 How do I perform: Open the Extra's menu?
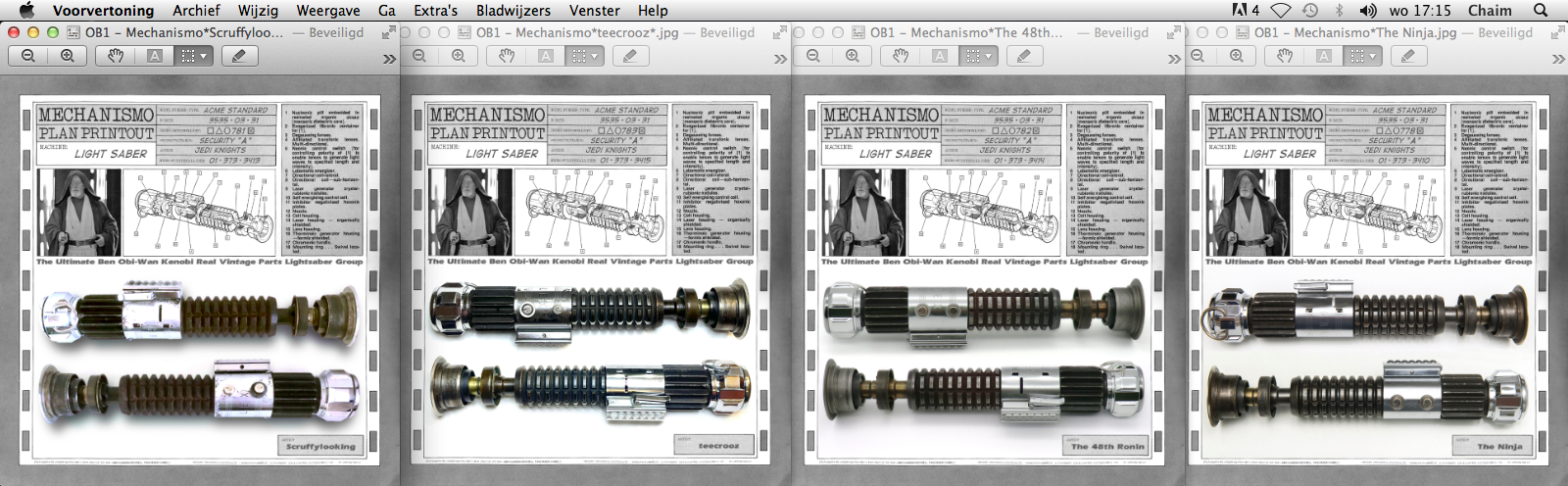(435, 10)
